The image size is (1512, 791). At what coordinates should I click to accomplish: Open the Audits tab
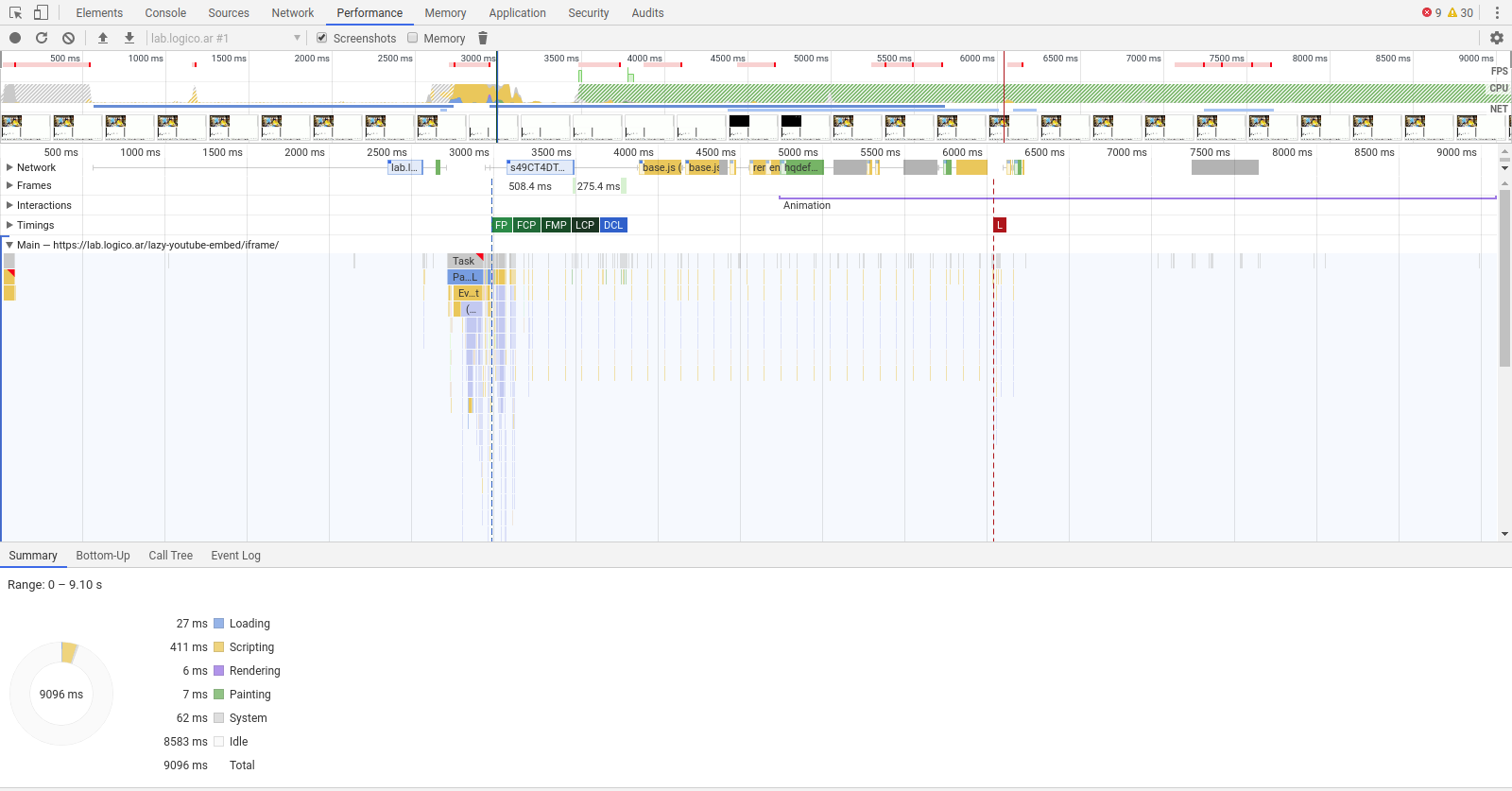(x=647, y=13)
